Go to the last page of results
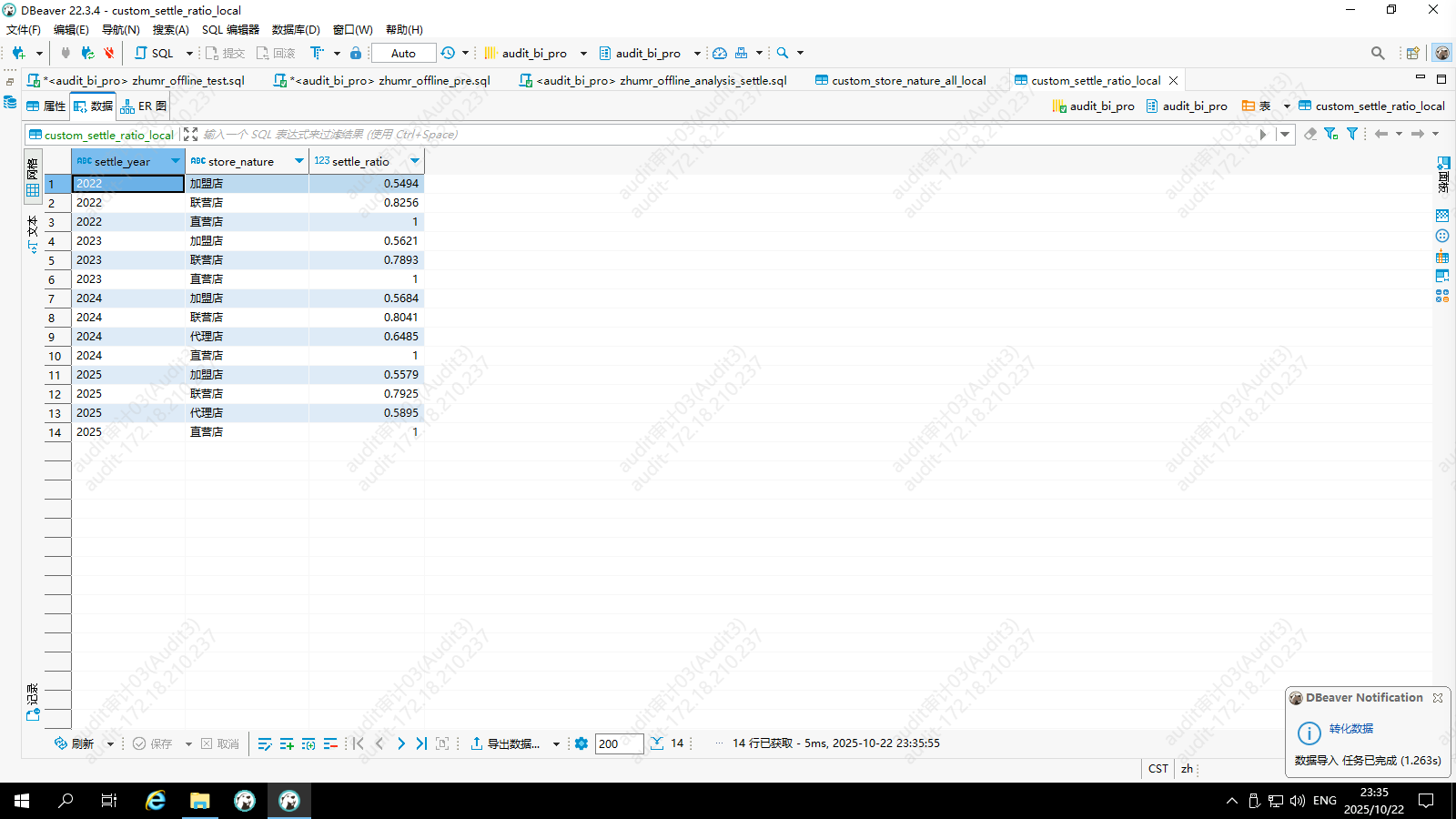This screenshot has width=1456, height=819. click(421, 743)
